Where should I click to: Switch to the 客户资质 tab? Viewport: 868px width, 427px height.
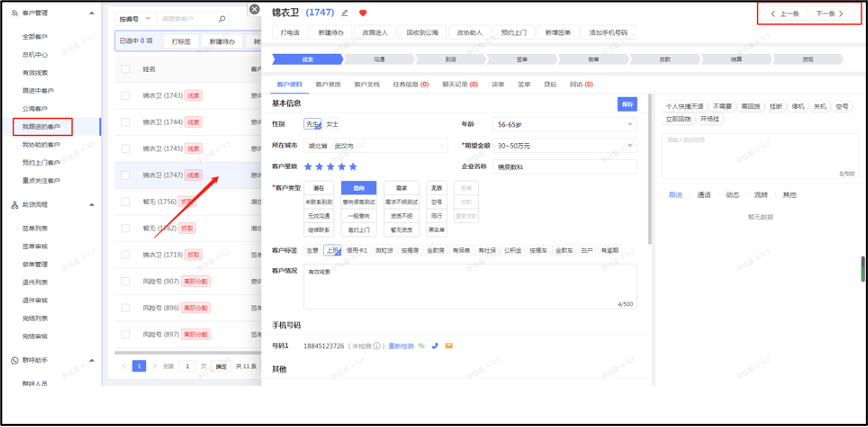coord(328,85)
